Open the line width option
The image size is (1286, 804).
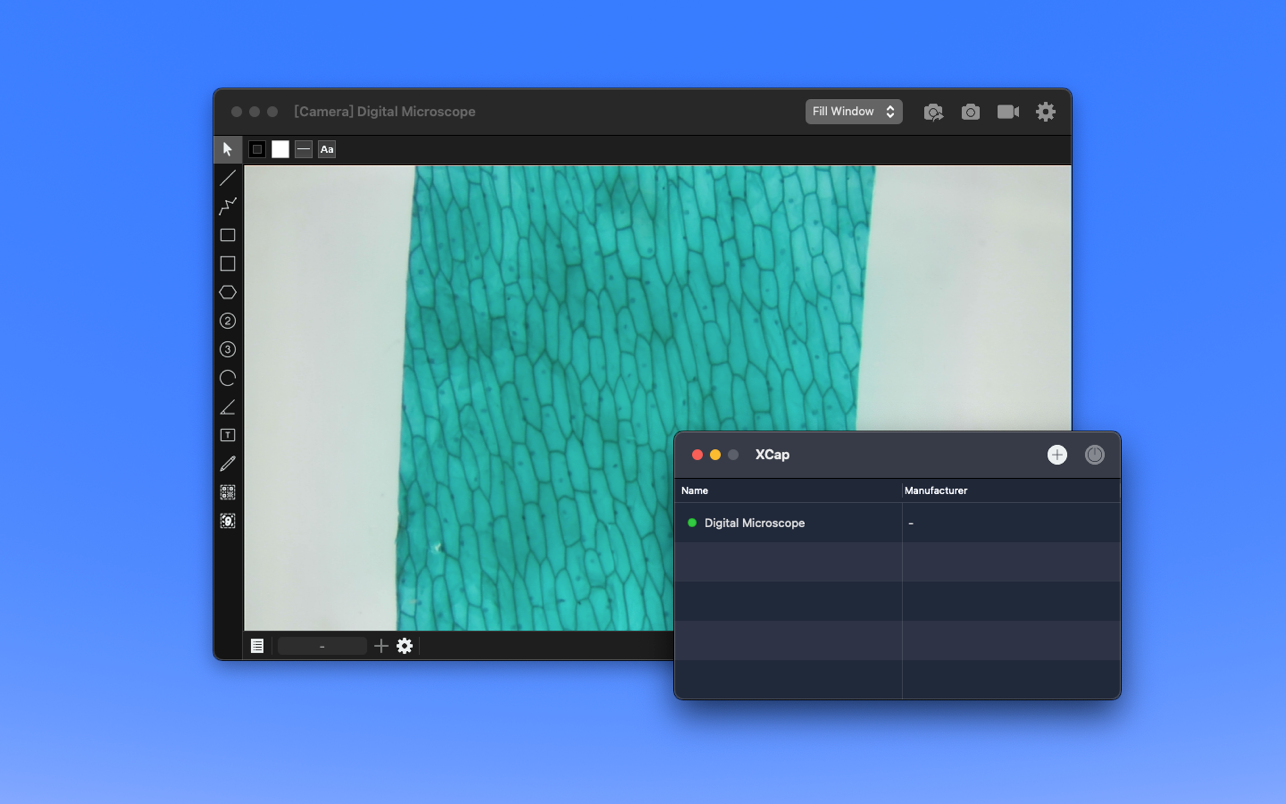coord(304,149)
